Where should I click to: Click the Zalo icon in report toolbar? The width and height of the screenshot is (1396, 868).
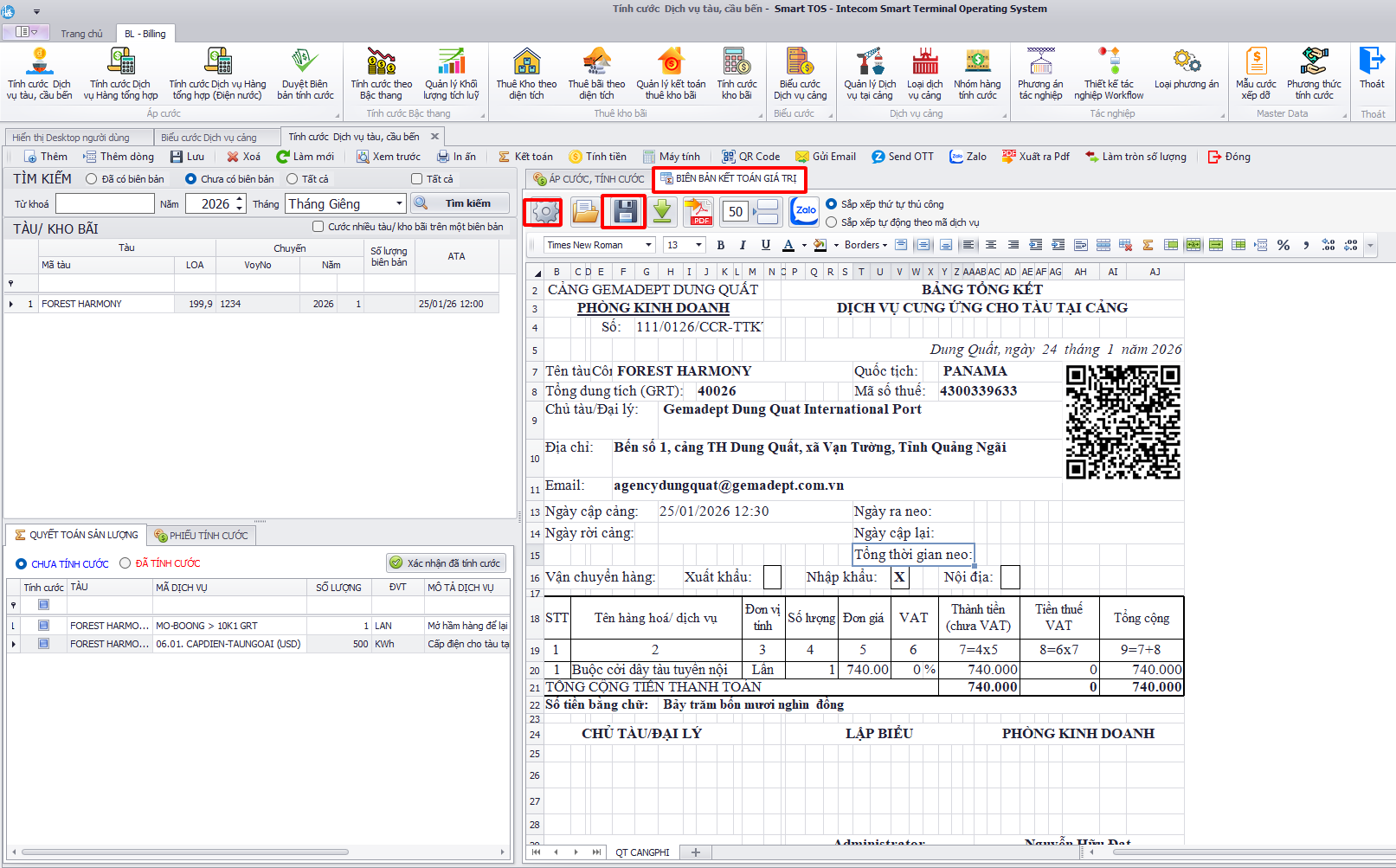(805, 211)
